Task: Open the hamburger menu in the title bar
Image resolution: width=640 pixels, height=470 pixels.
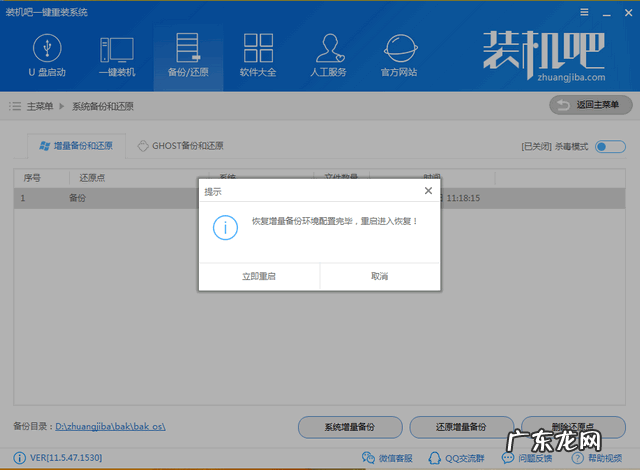Action: 584,12
